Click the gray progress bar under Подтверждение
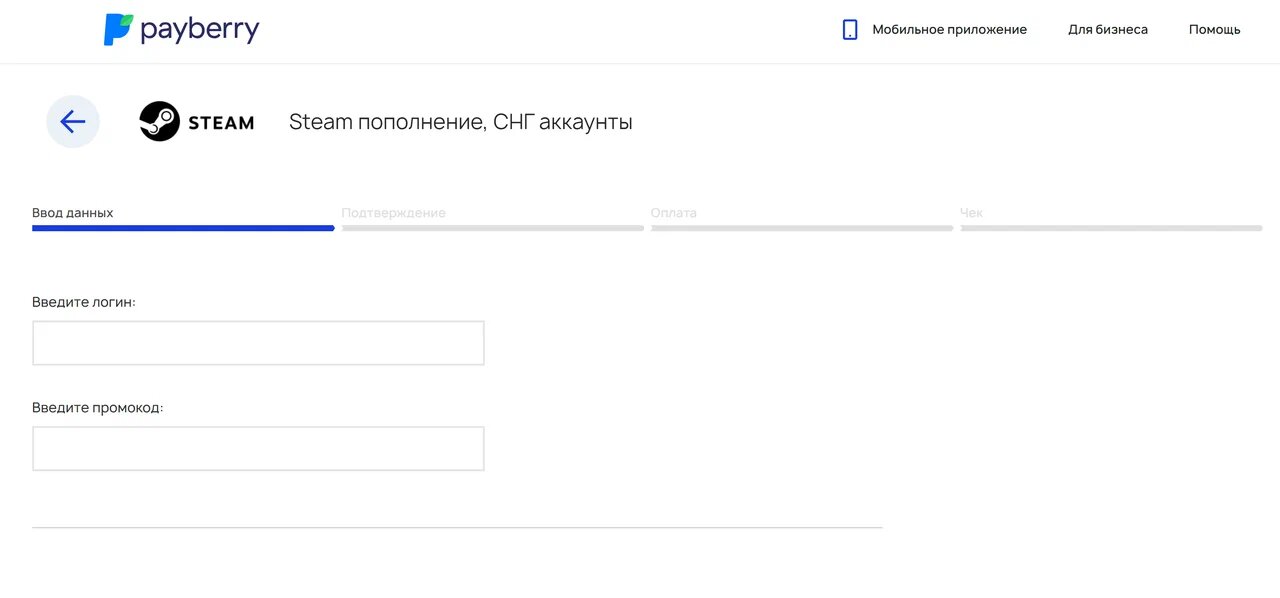This screenshot has width=1280, height=598. [x=492, y=228]
